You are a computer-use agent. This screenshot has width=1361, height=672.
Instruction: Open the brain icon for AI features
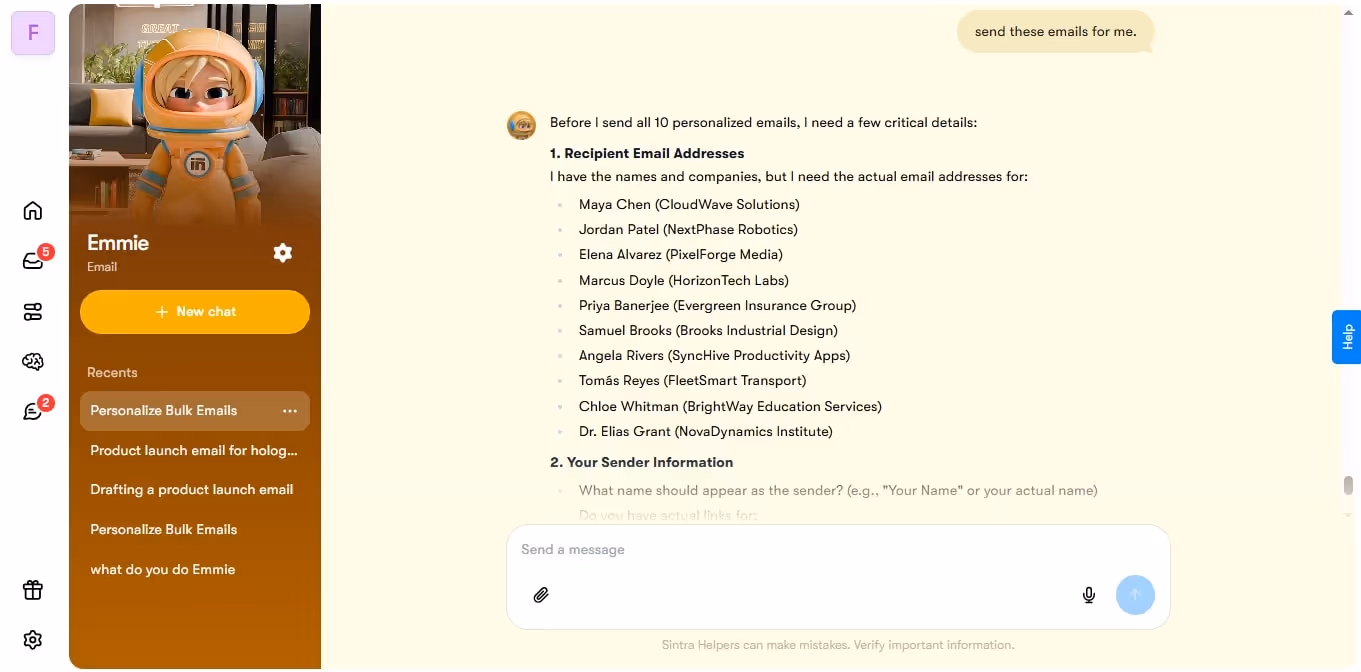32,361
